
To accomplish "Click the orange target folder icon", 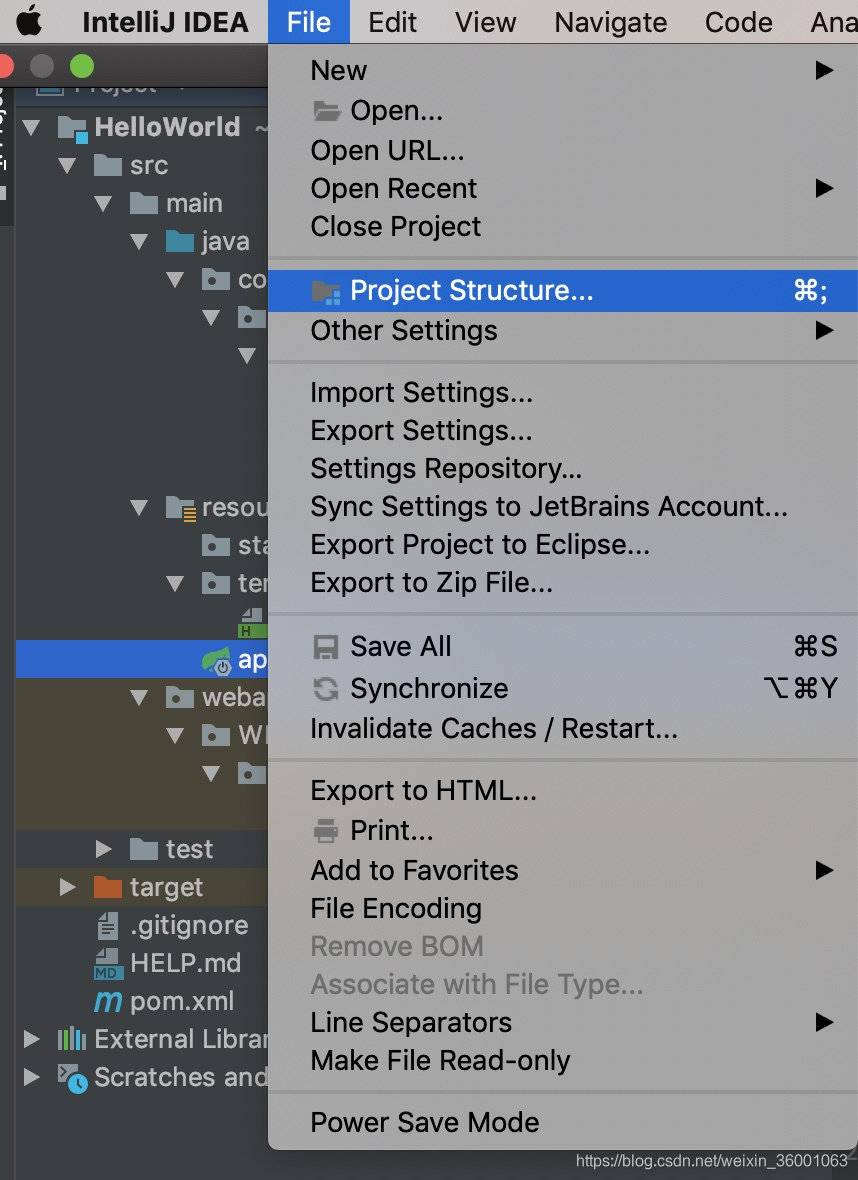I will (x=108, y=887).
